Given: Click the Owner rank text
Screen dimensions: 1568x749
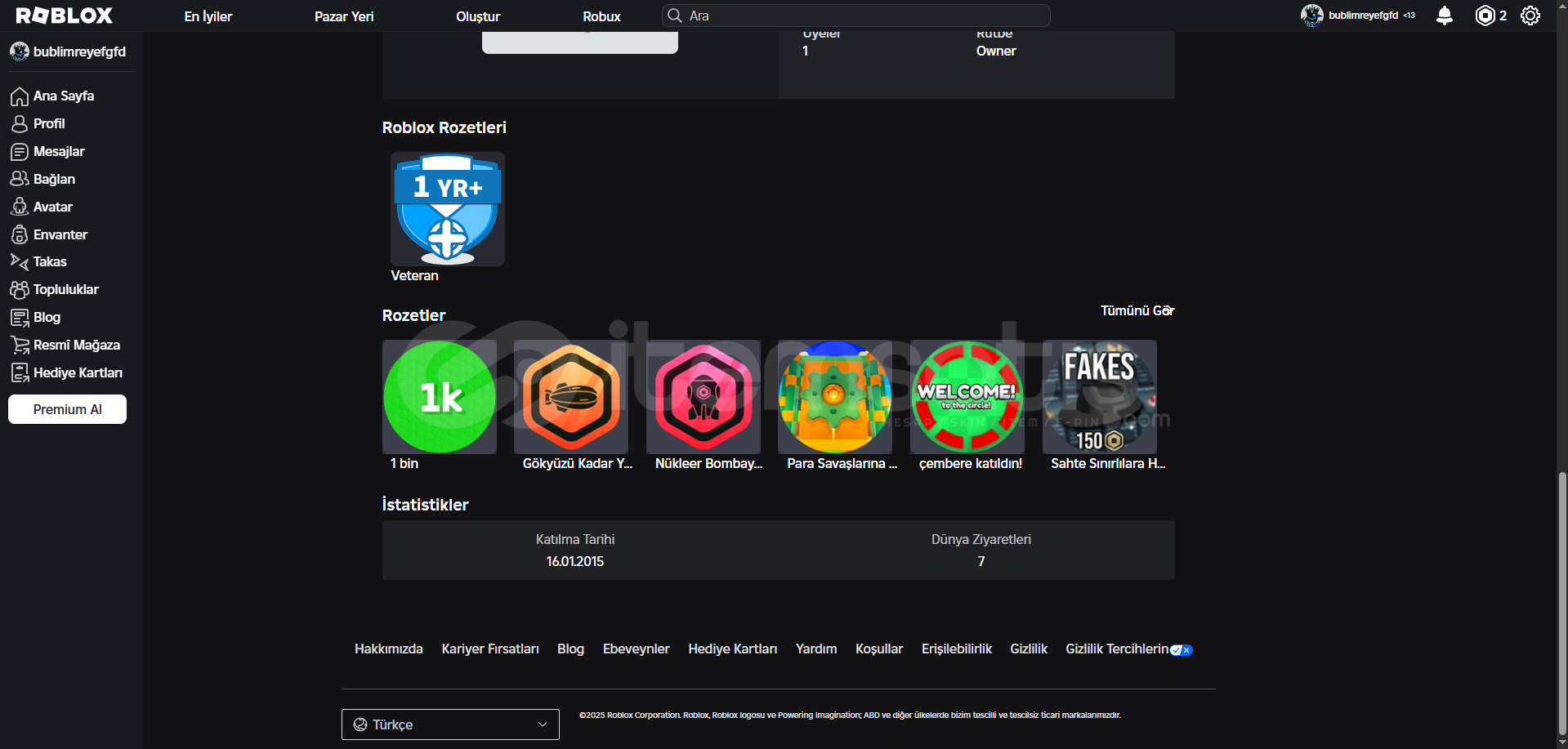Looking at the screenshot, I should tap(996, 51).
